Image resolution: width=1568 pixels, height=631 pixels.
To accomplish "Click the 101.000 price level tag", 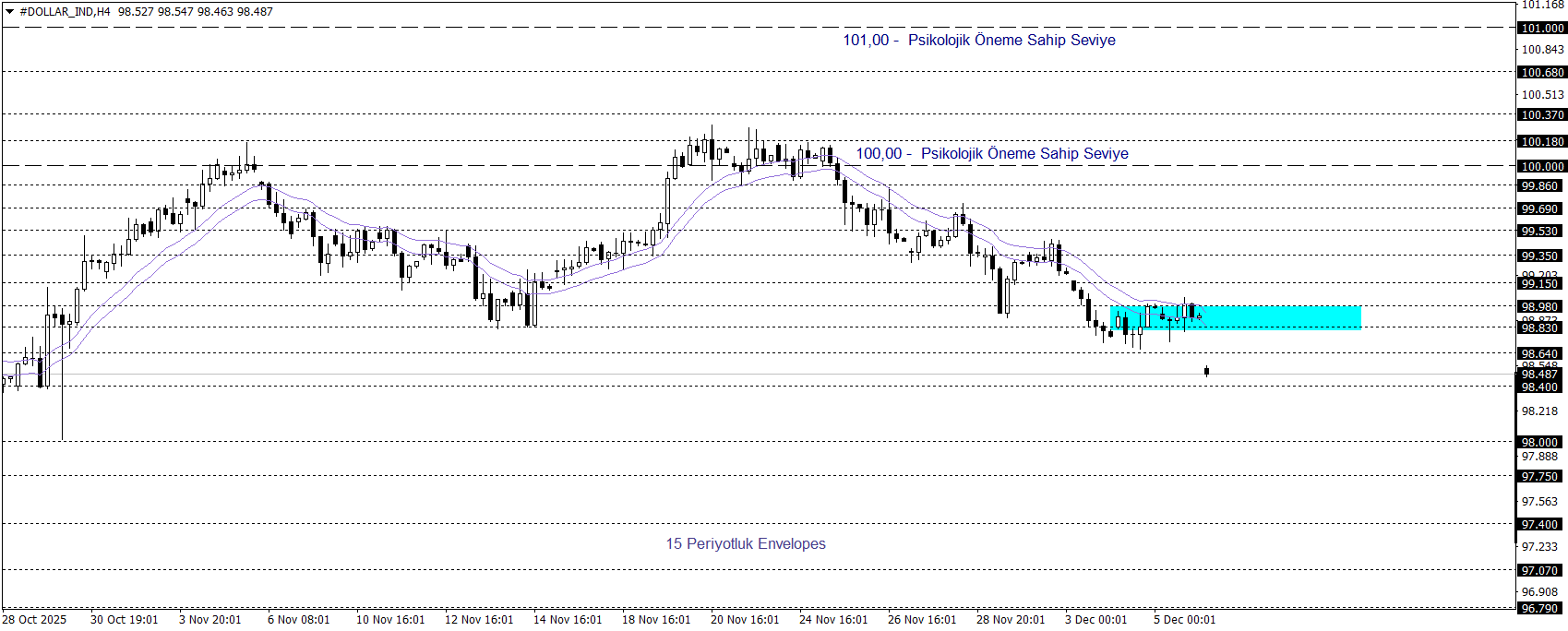I will [x=1541, y=29].
